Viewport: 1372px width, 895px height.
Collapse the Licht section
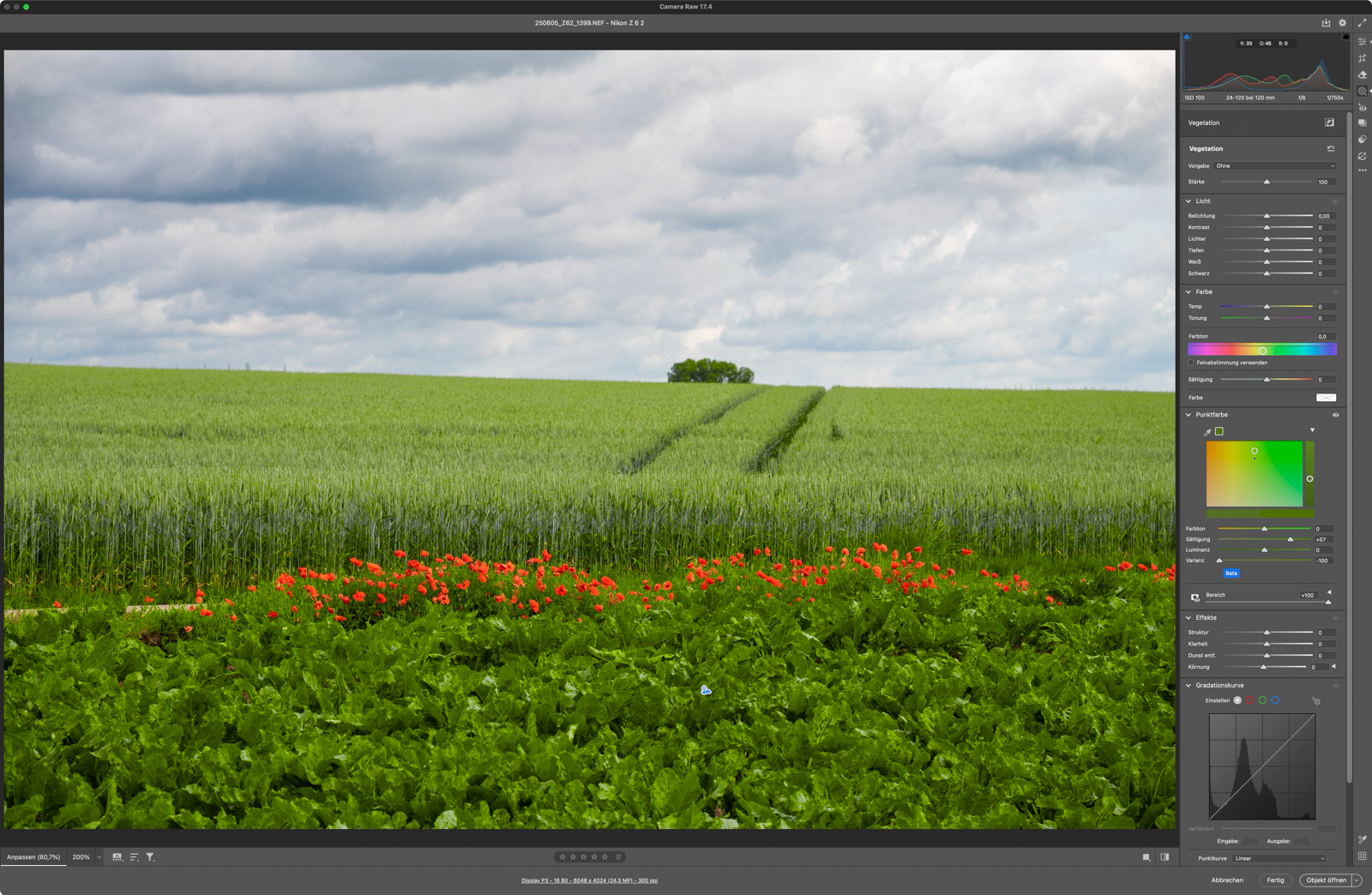[1188, 201]
